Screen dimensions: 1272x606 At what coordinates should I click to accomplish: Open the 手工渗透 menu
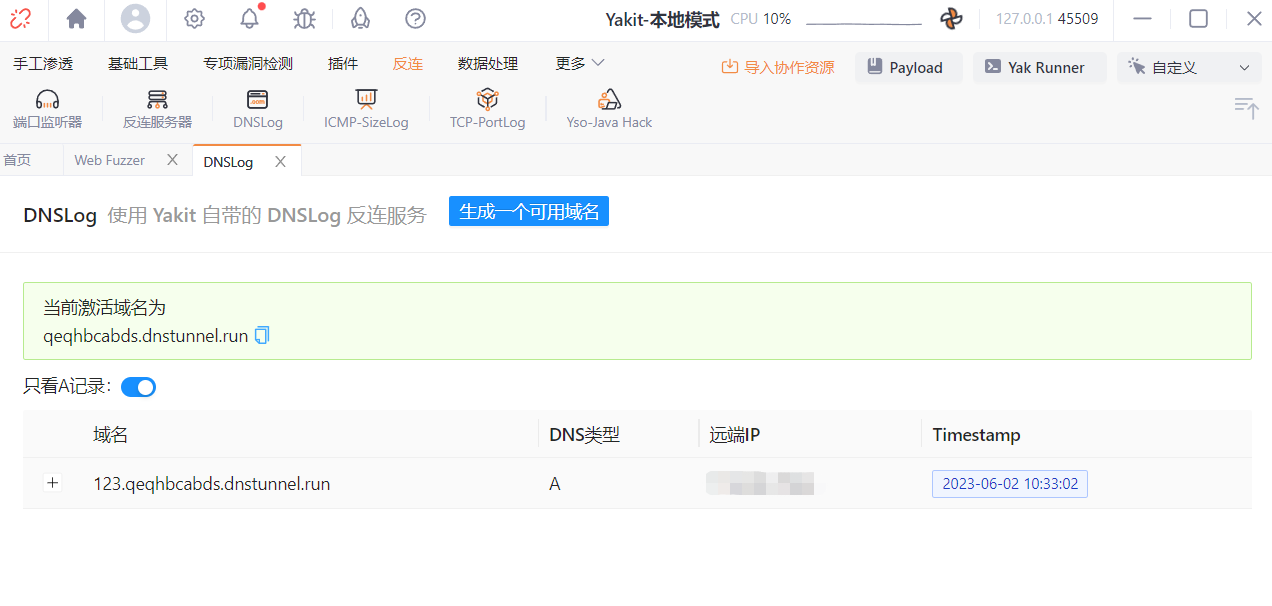tap(43, 63)
